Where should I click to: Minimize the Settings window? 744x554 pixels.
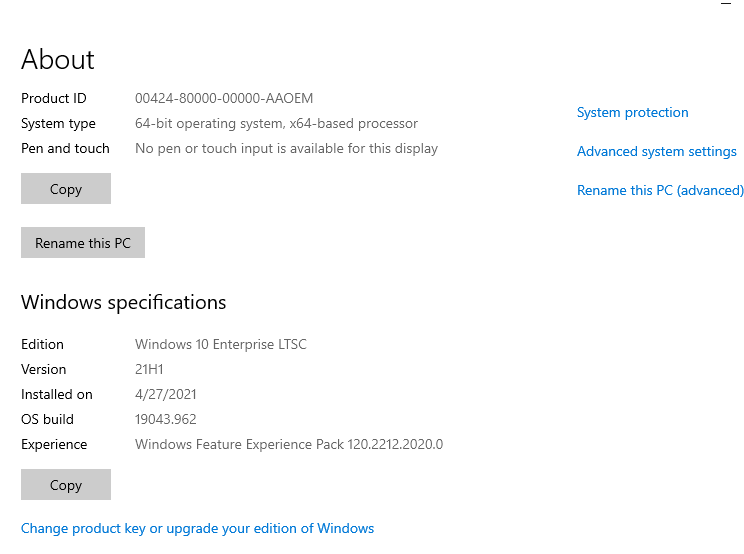pyautogui.click(x=725, y=4)
